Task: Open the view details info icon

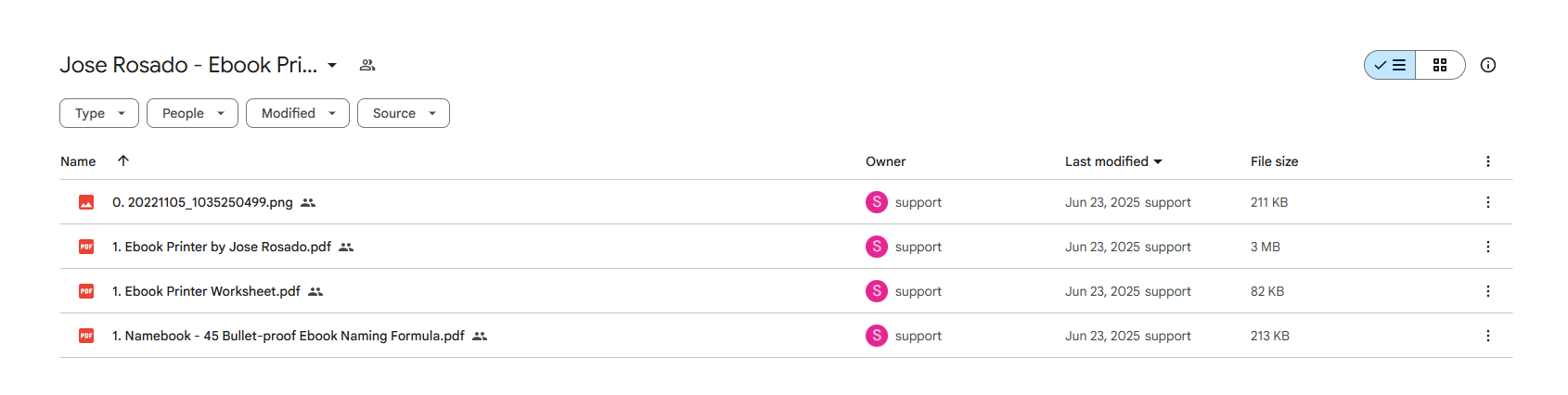Action: click(x=1488, y=65)
